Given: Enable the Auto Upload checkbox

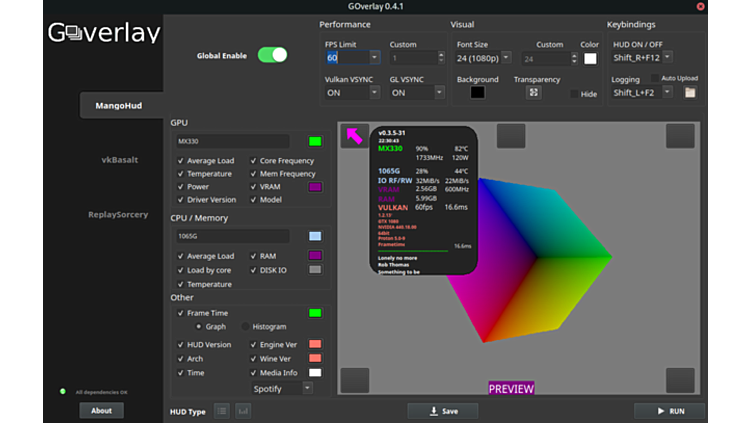Looking at the screenshot, I should pyautogui.click(x=655, y=78).
